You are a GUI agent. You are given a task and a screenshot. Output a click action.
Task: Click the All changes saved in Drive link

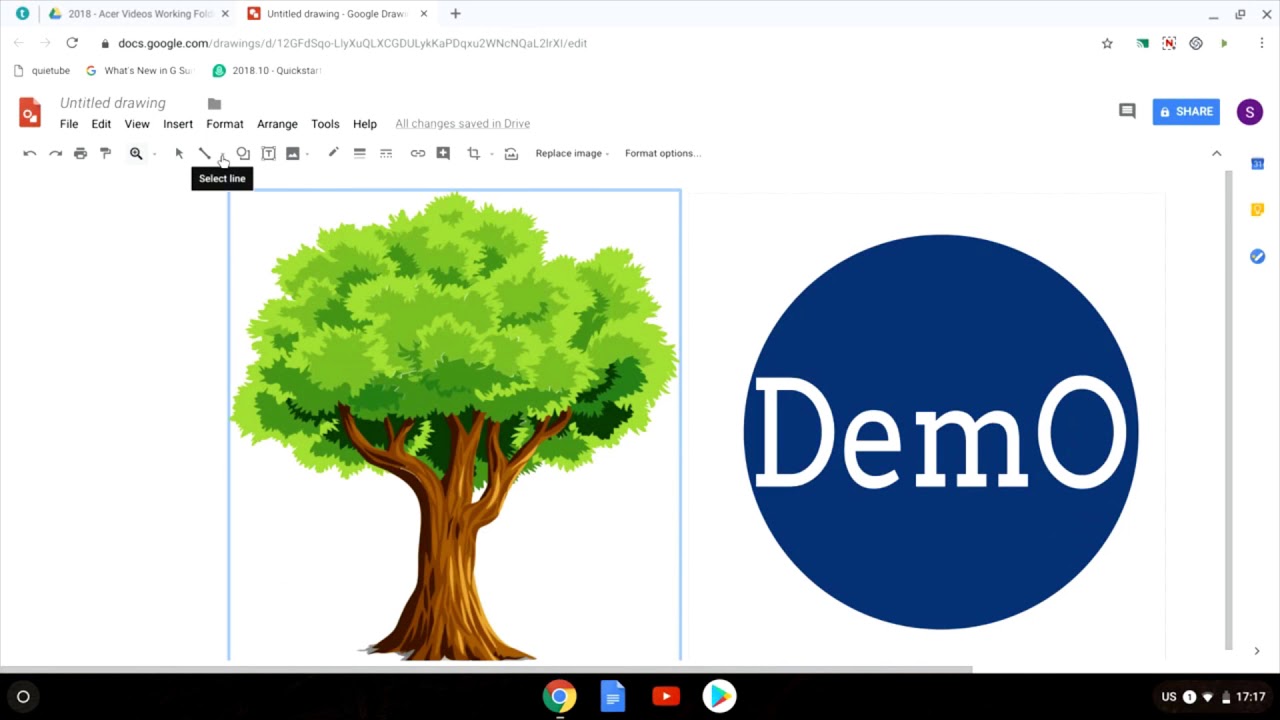(462, 124)
